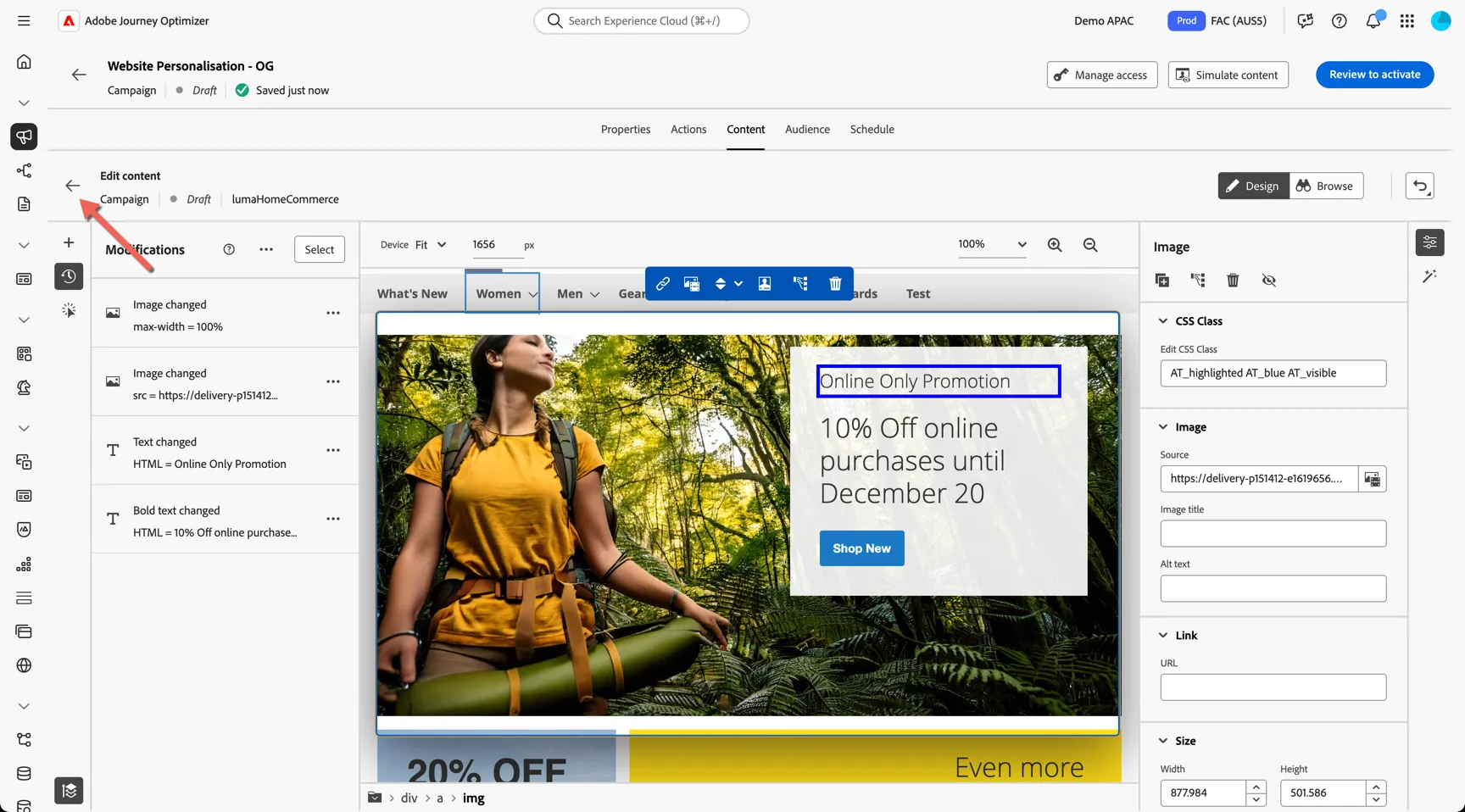Expand the Women menu chevron
The width and height of the screenshot is (1465, 812).
(x=532, y=294)
